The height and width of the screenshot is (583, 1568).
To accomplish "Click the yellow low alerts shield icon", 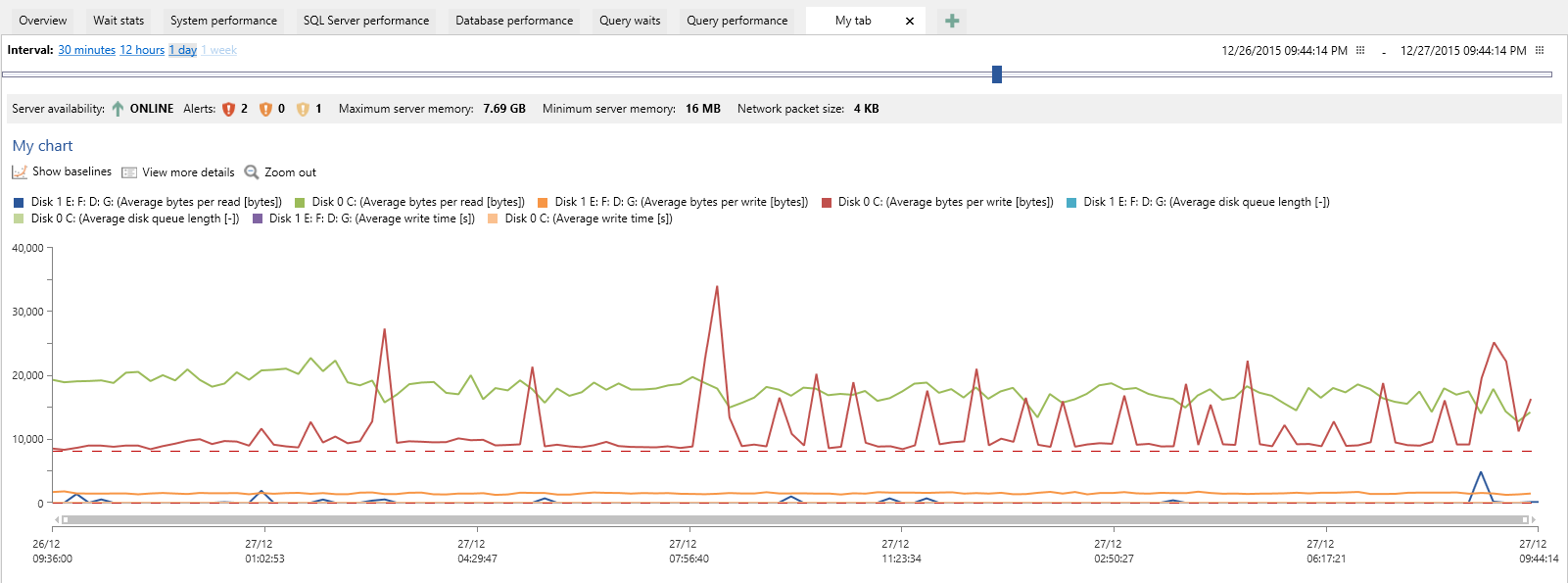I will click(303, 109).
